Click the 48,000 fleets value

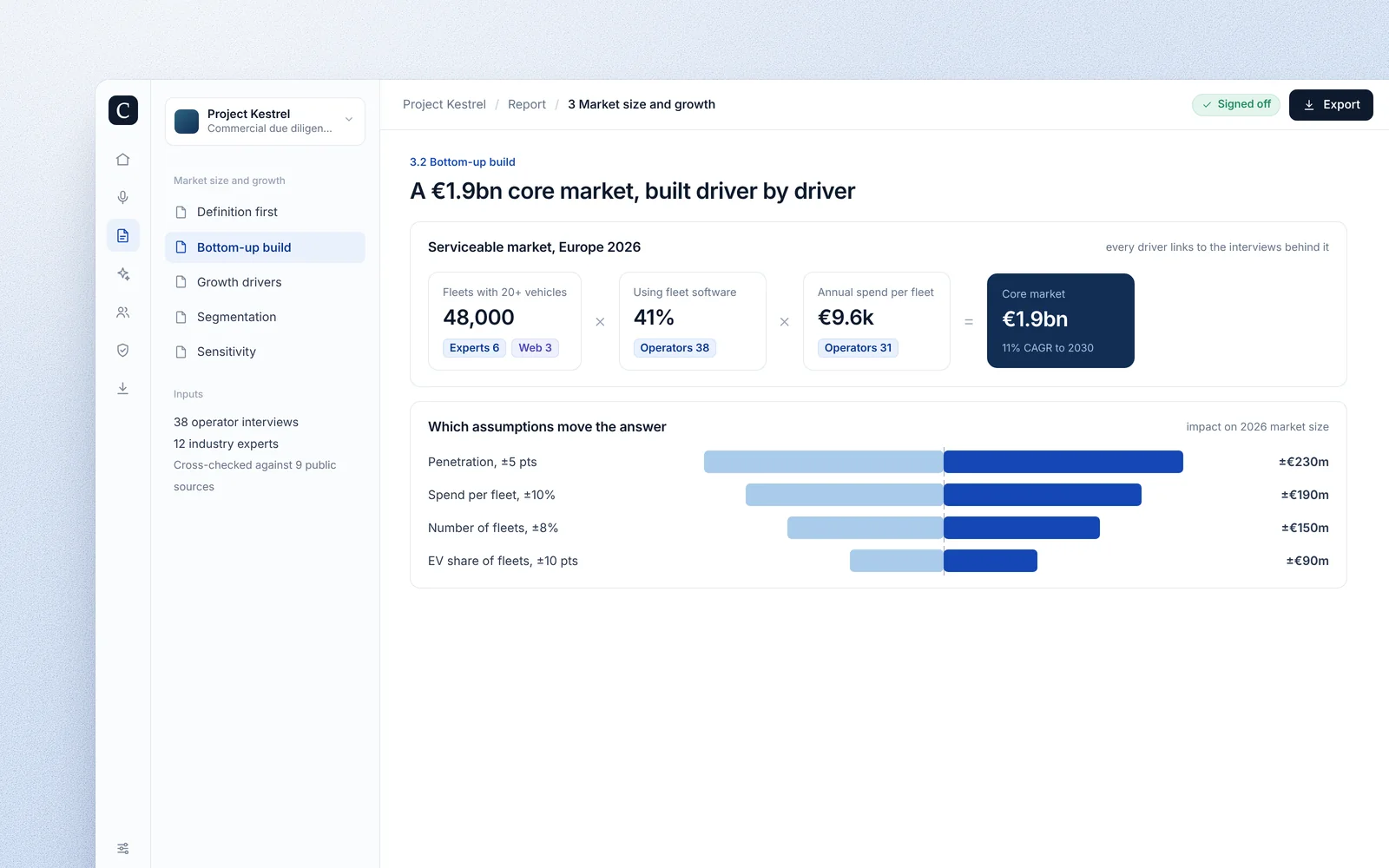coord(478,318)
